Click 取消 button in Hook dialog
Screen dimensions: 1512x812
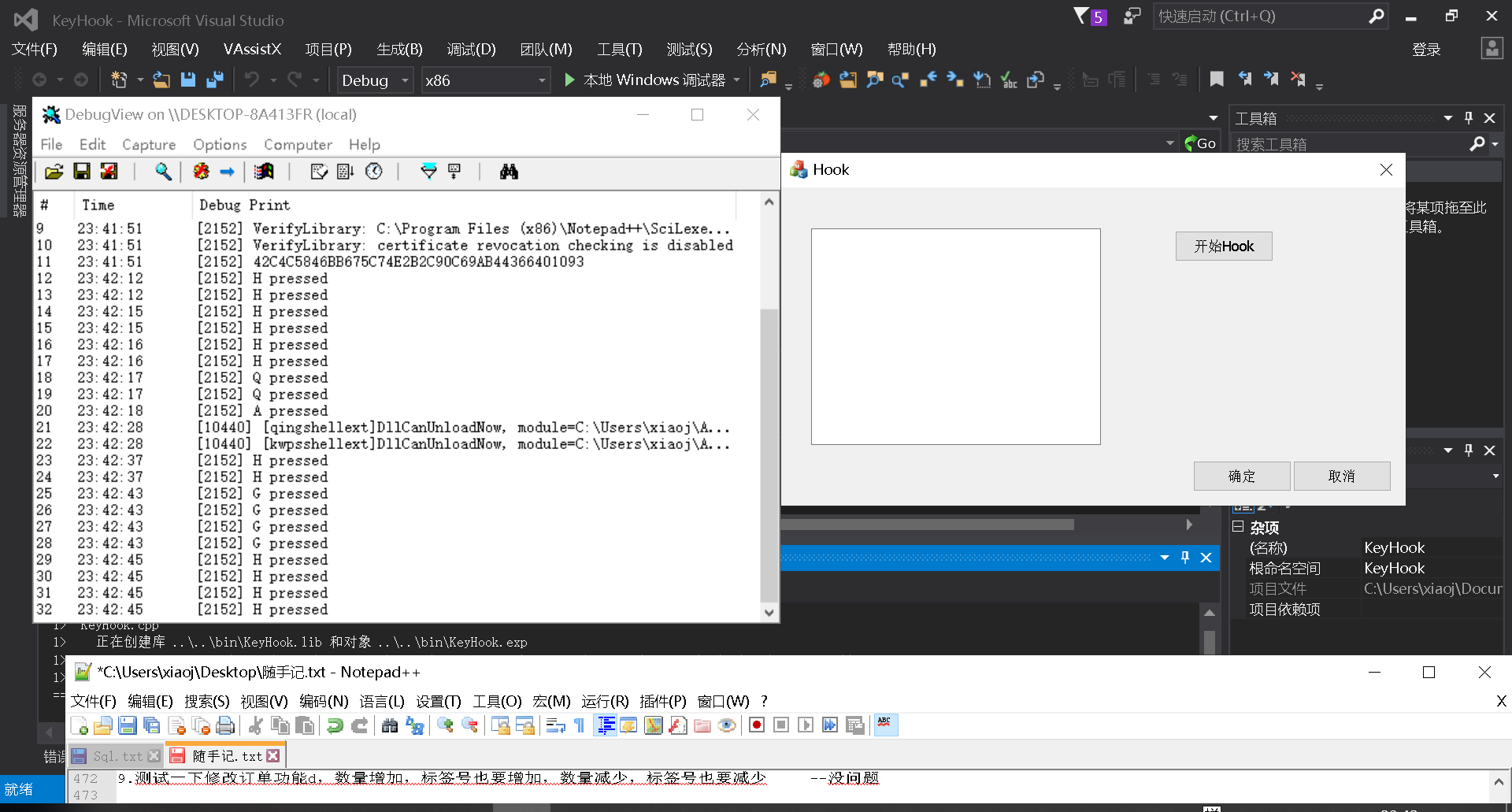coord(1342,476)
